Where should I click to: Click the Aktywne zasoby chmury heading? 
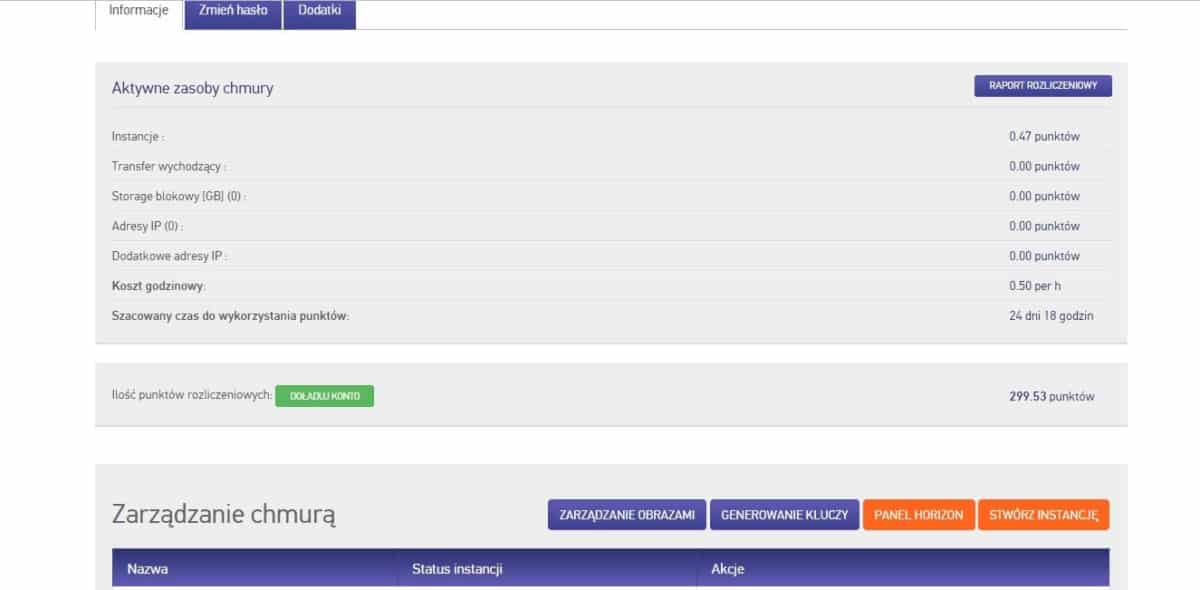pyautogui.click(x=192, y=88)
